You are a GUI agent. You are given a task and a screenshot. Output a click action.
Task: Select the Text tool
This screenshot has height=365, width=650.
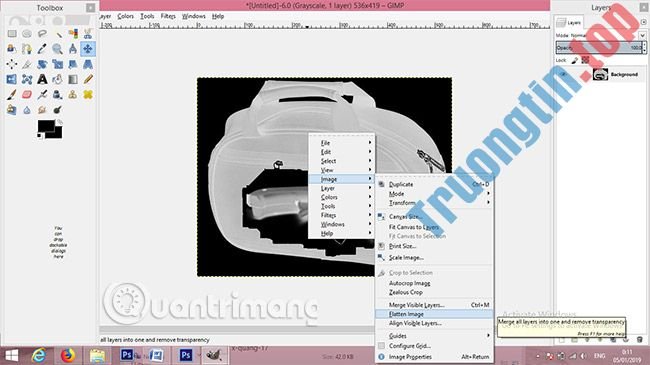tap(42, 79)
